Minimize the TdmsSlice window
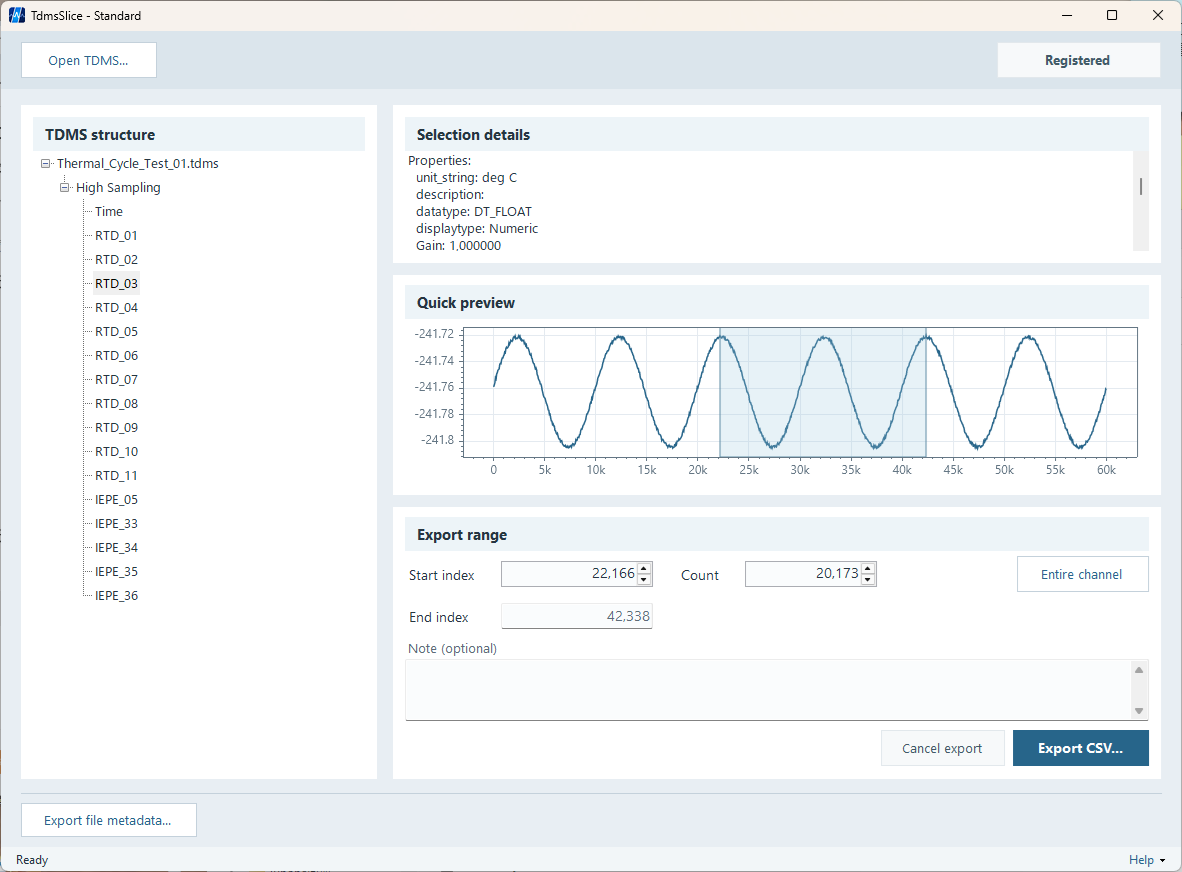 (x=1067, y=15)
